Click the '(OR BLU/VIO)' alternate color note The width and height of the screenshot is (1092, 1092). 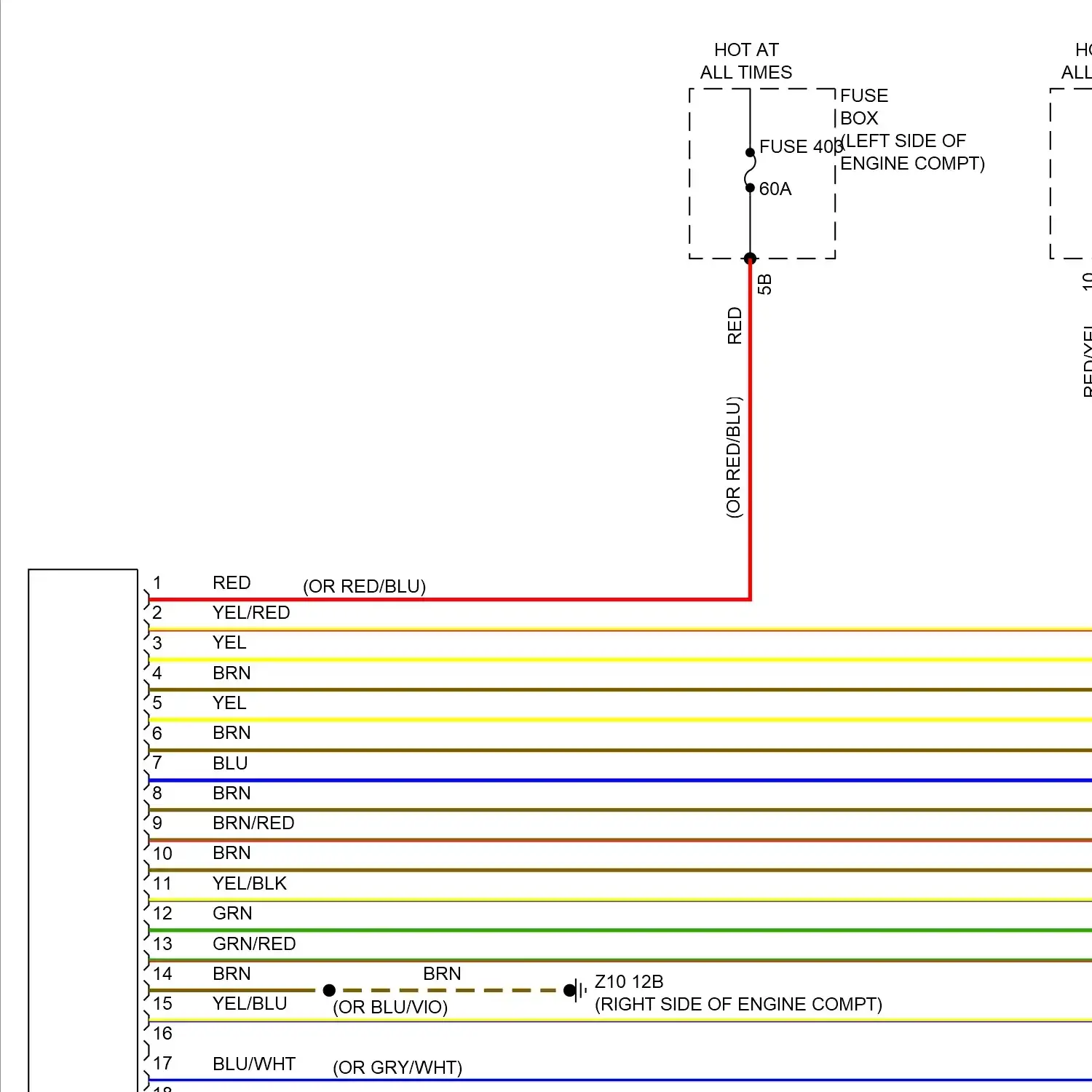390,1008
